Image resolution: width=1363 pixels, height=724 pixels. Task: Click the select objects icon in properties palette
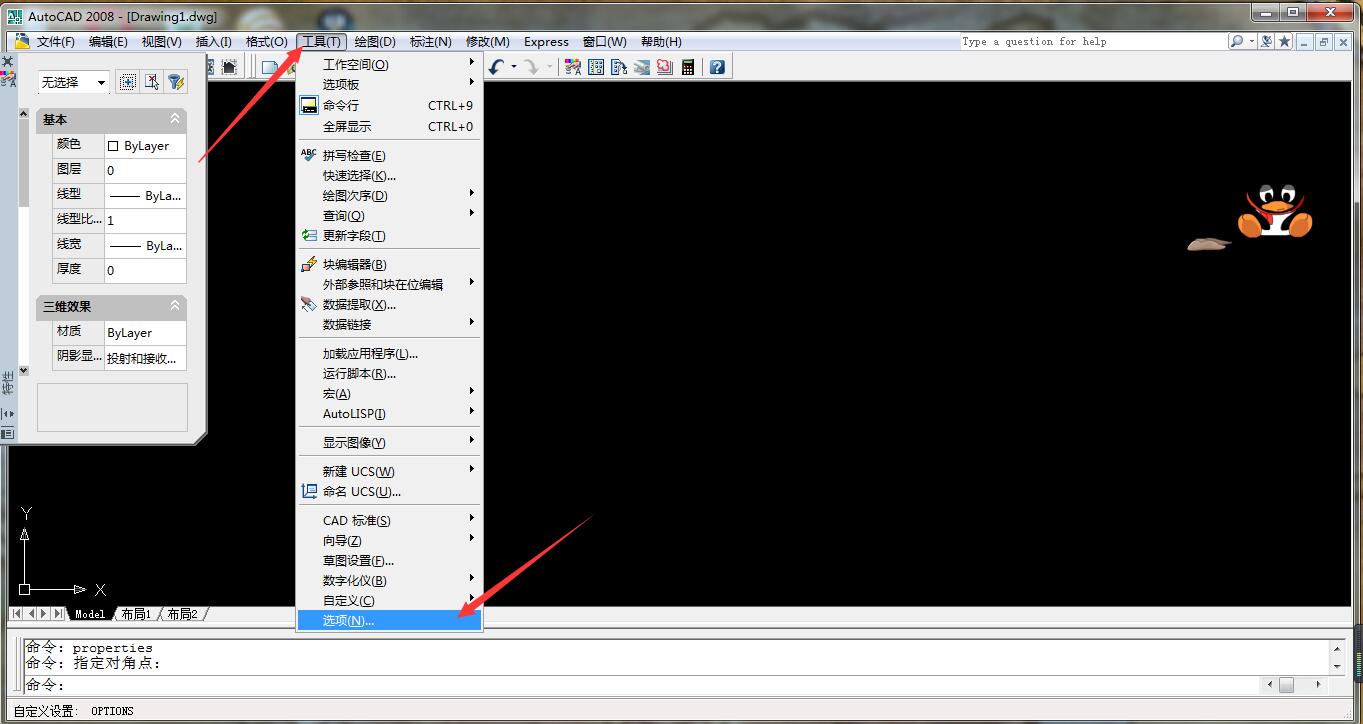point(151,82)
